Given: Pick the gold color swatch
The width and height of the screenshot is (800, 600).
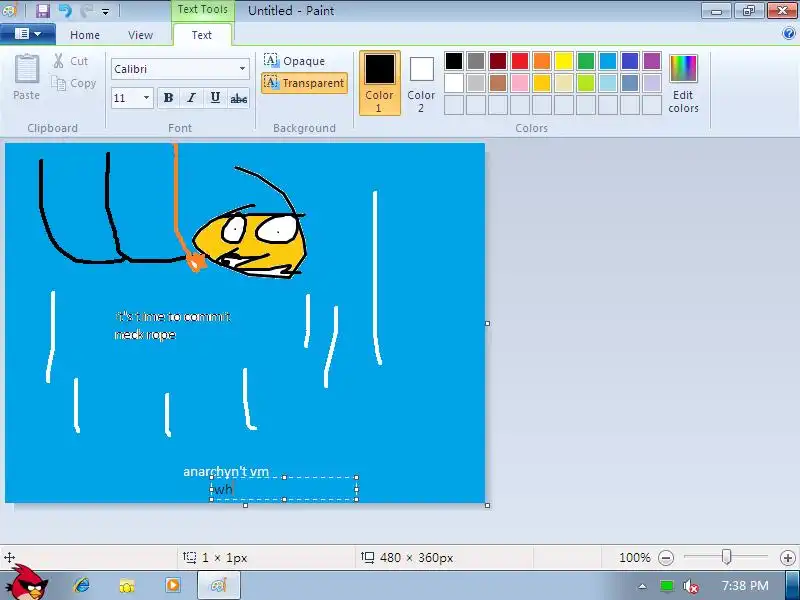Looking at the screenshot, I should 541,83.
